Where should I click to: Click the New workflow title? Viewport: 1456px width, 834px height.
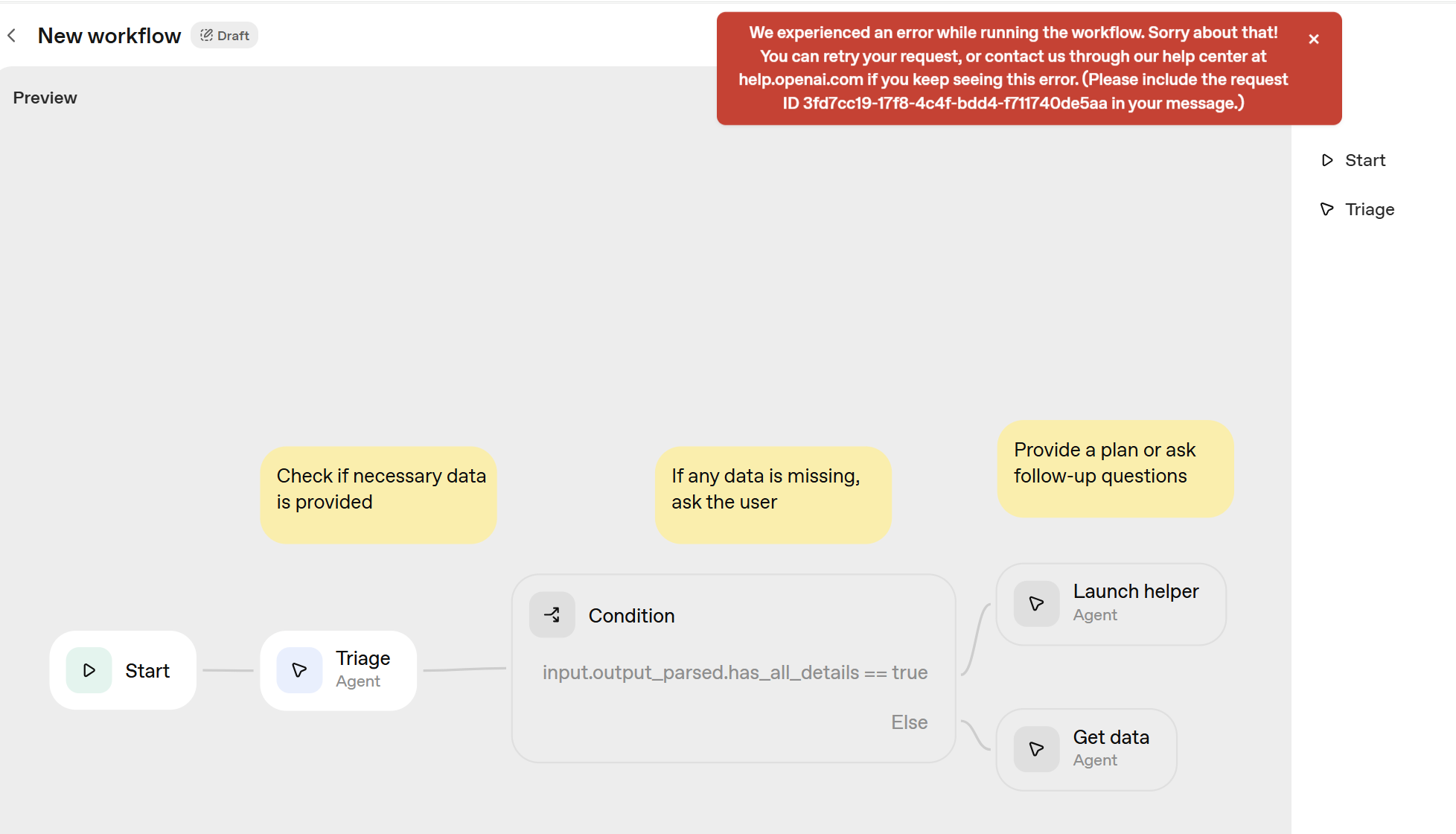pyautogui.click(x=109, y=36)
